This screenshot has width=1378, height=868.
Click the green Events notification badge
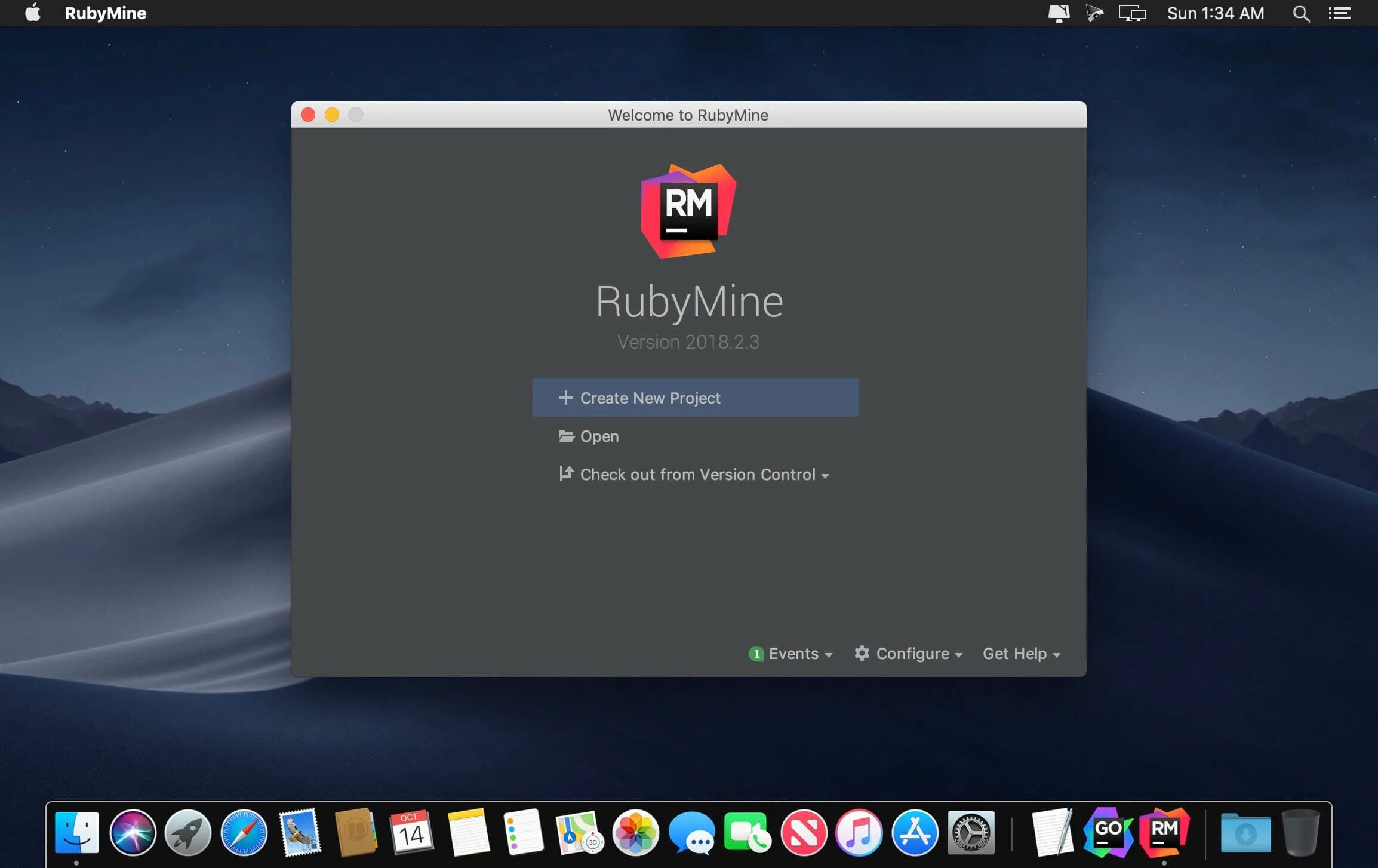pos(756,654)
